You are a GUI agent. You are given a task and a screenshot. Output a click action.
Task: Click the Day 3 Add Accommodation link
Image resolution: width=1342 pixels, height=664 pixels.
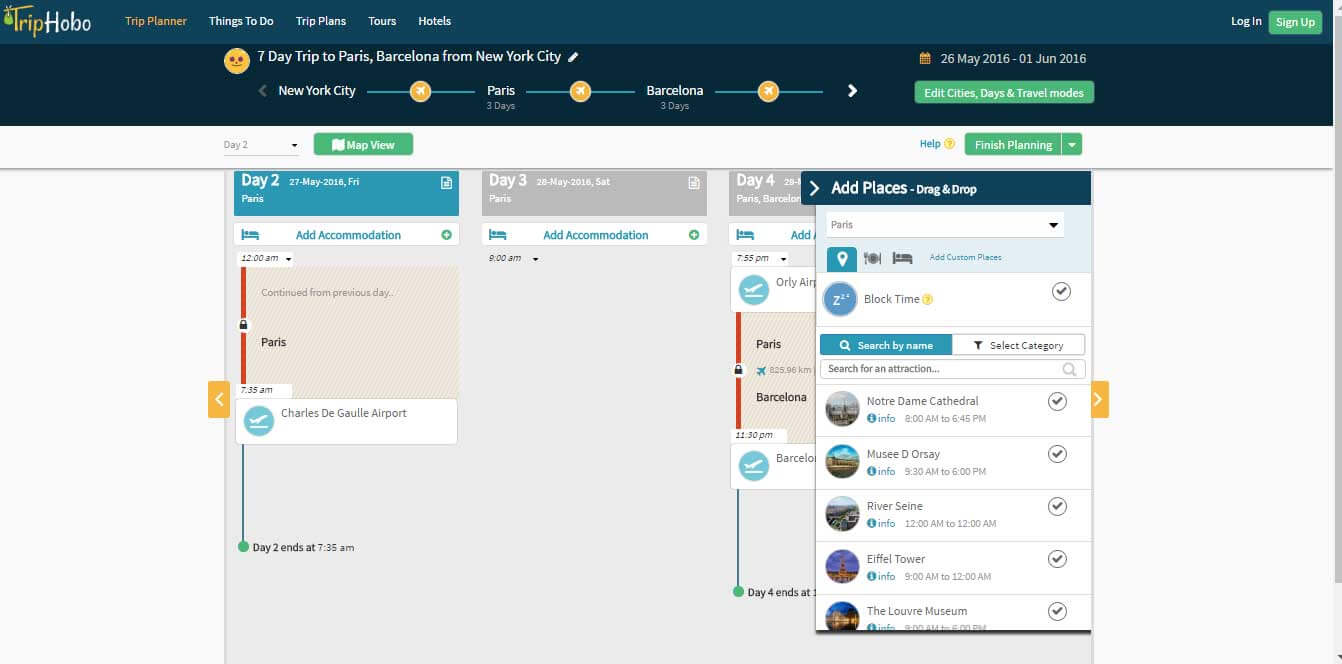click(x=595, y=235)
